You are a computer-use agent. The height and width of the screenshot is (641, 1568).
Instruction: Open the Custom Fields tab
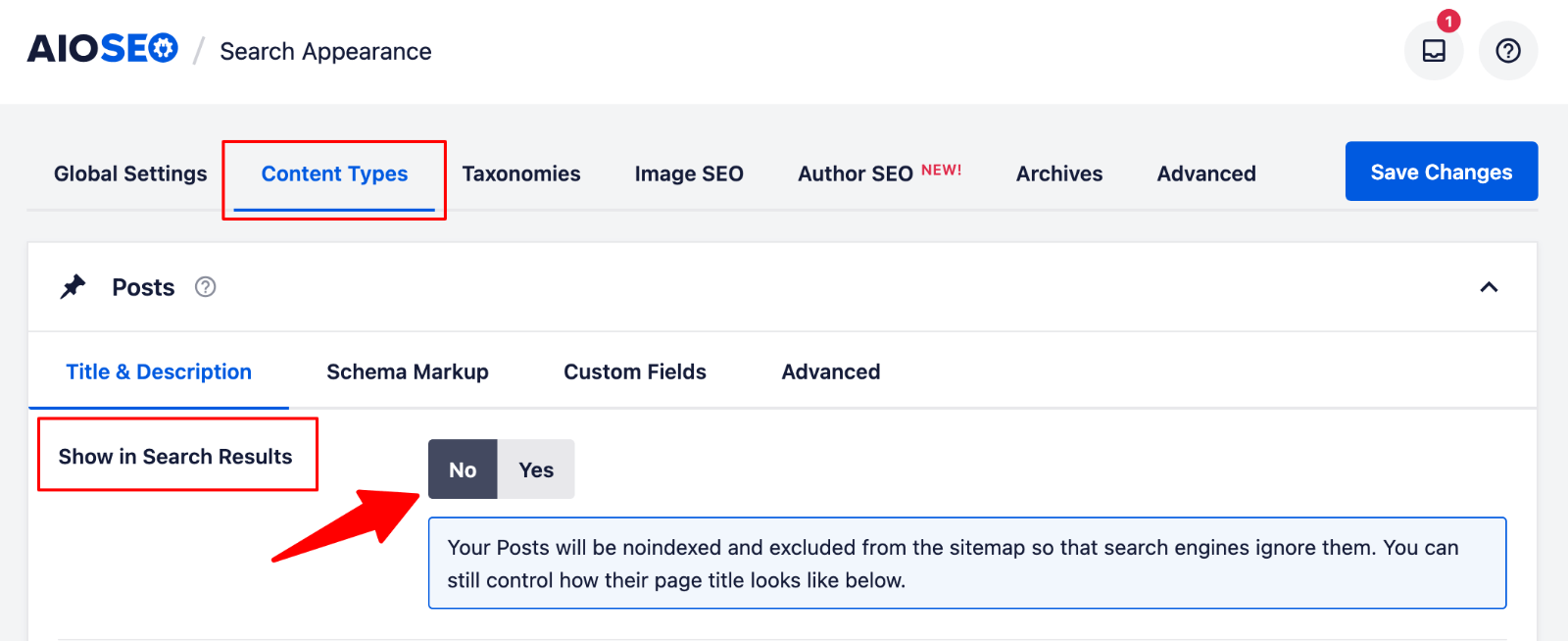point(634,371)
